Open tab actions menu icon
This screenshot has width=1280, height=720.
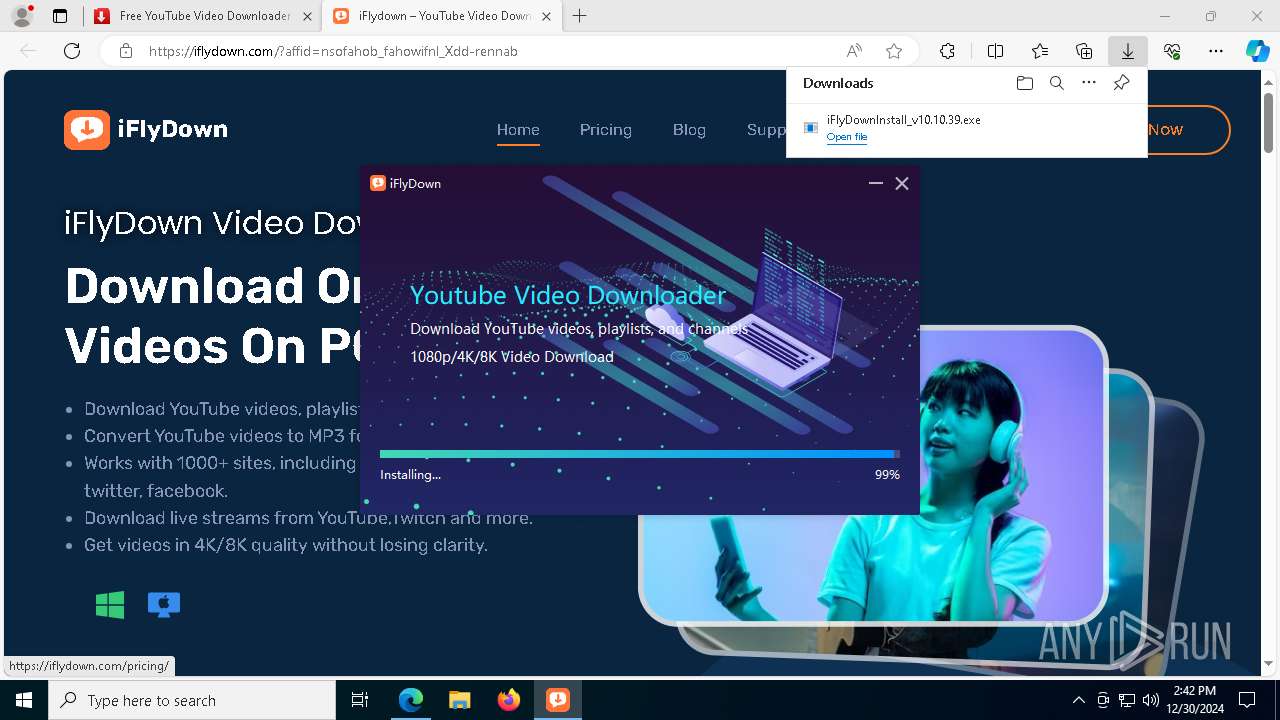tap(59, 16)
